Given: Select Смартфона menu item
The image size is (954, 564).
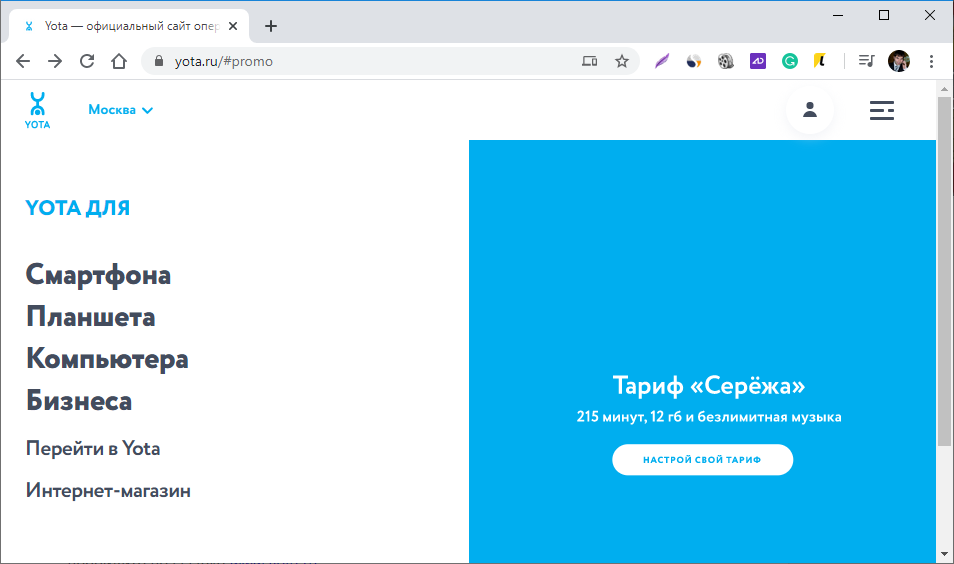Looking at the screenshot, I should point(98,275).
